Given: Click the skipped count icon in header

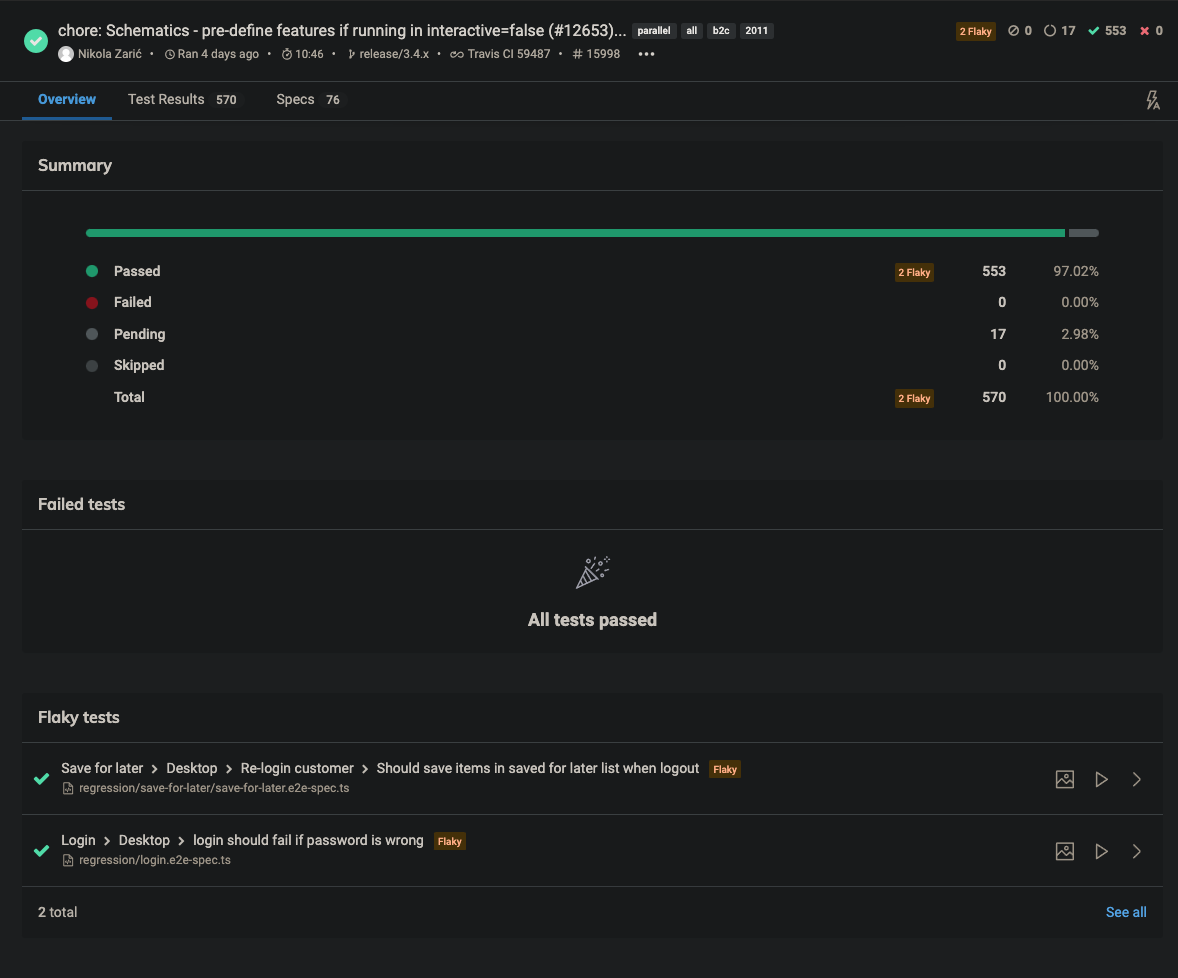Looking at the screenshot, I should coord(1013,31).
